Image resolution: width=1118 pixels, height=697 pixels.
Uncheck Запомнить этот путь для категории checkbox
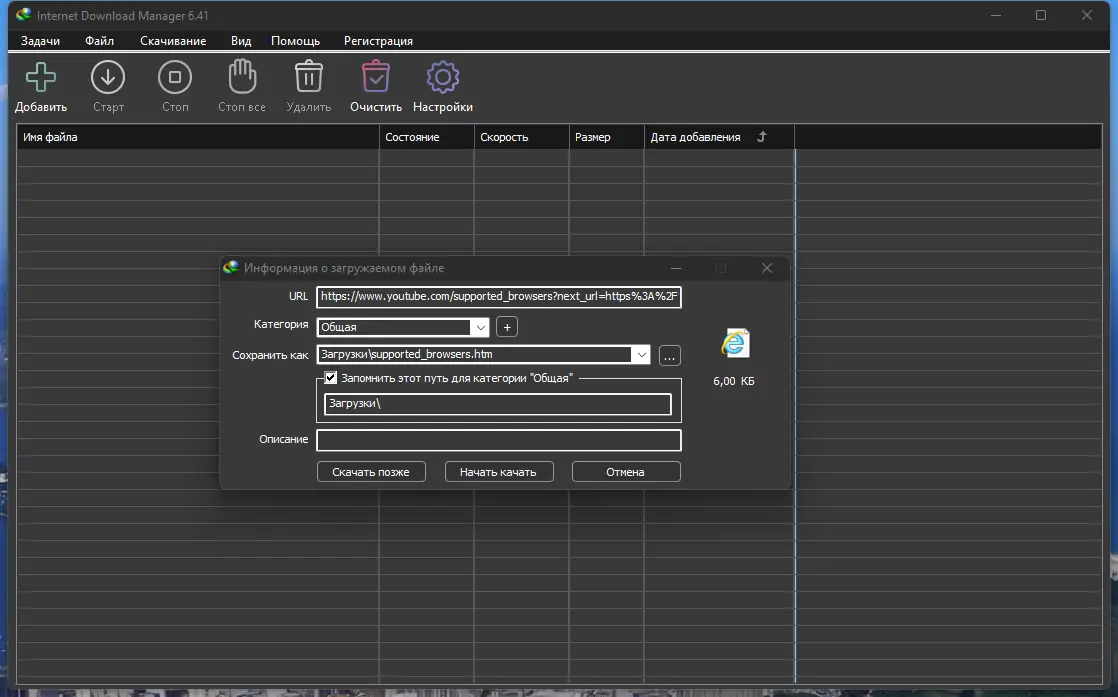coord(331,378)
